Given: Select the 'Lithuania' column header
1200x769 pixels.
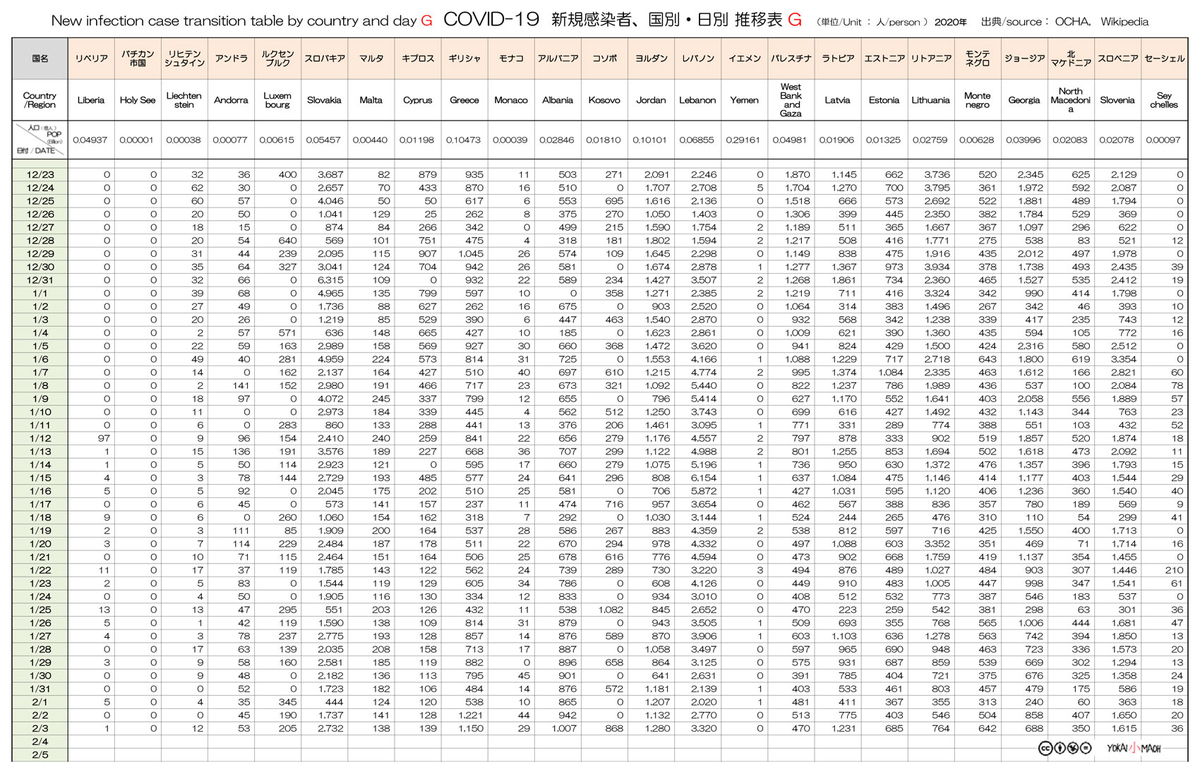Looking at the screenshot, I should (x=931, y=100).
